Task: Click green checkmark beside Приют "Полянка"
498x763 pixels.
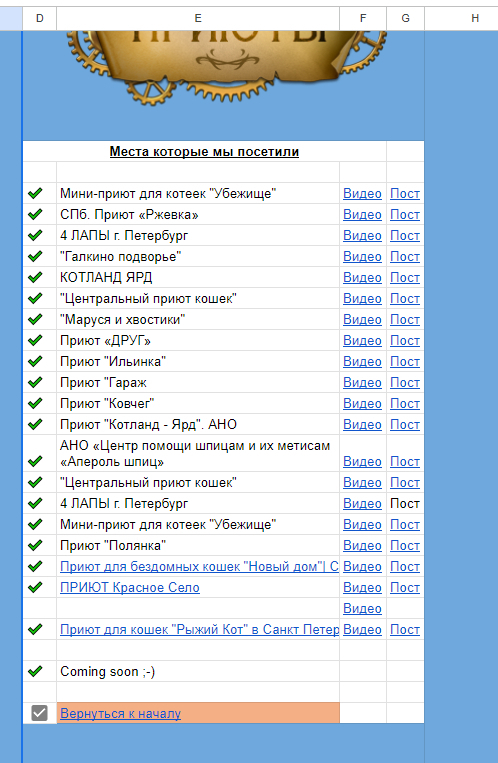Action: [35, 545]
